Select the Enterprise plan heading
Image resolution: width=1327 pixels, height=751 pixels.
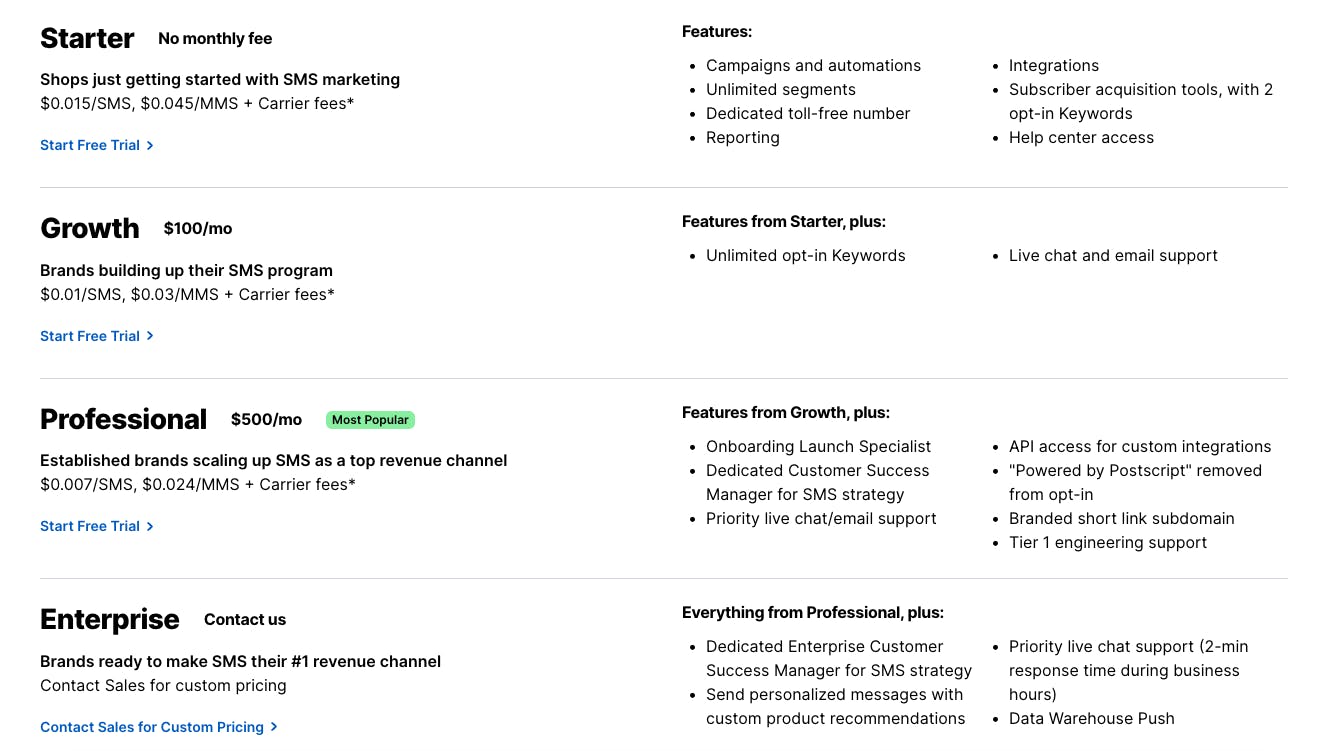click(110, 619)
